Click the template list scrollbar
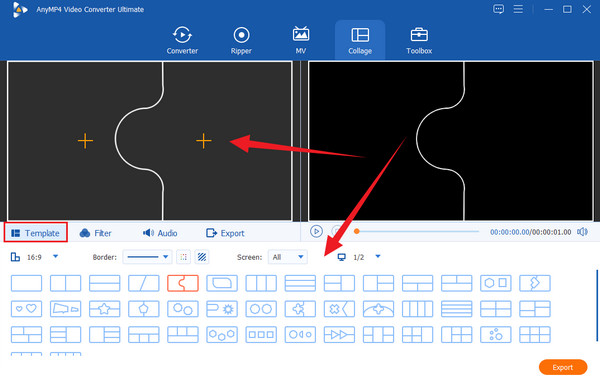 click(x=597, y=305)
